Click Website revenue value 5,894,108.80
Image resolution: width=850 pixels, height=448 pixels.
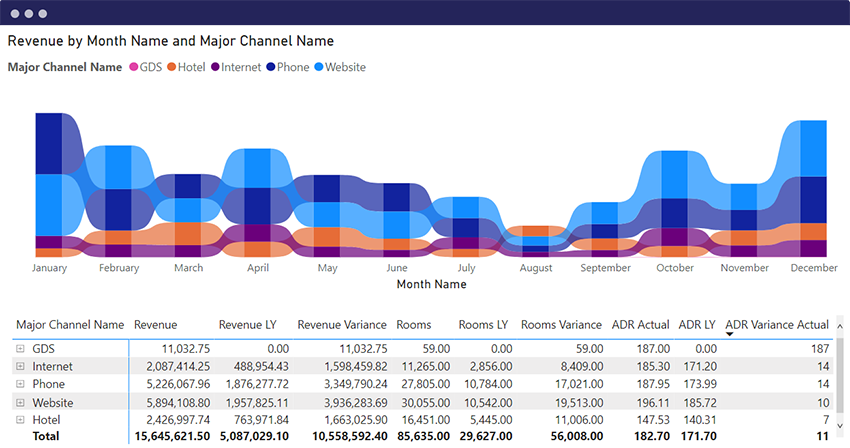click(x=178, y=403)
